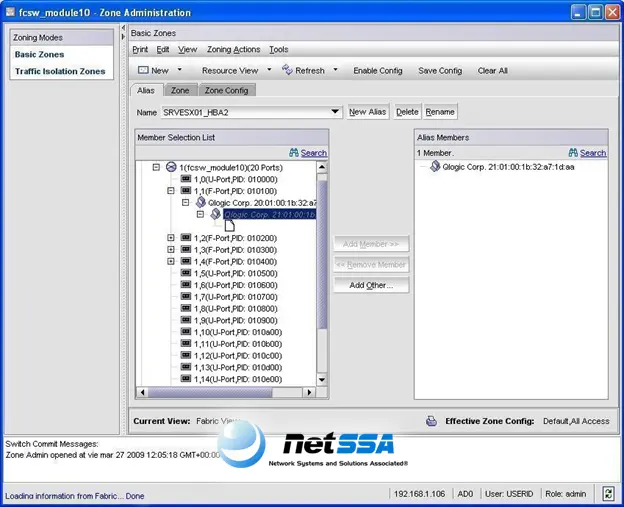The image size is (624, 507).
Task: Click the New toolbar icon
Action: pyautogui.click(x=143, y=70)
